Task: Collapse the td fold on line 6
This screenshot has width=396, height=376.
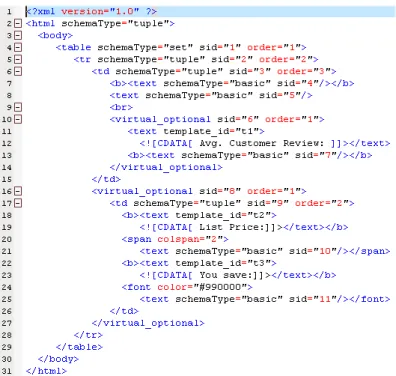Action: (18, 71)
